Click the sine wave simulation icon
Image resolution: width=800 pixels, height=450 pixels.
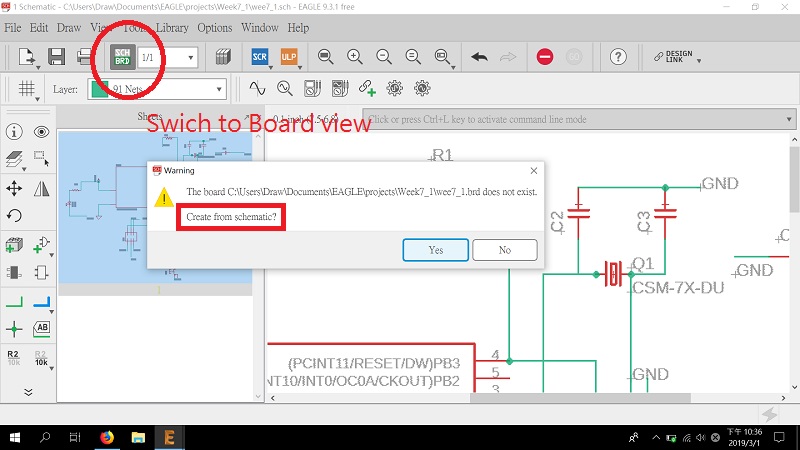pyautogui.click(x=257, y=88)
